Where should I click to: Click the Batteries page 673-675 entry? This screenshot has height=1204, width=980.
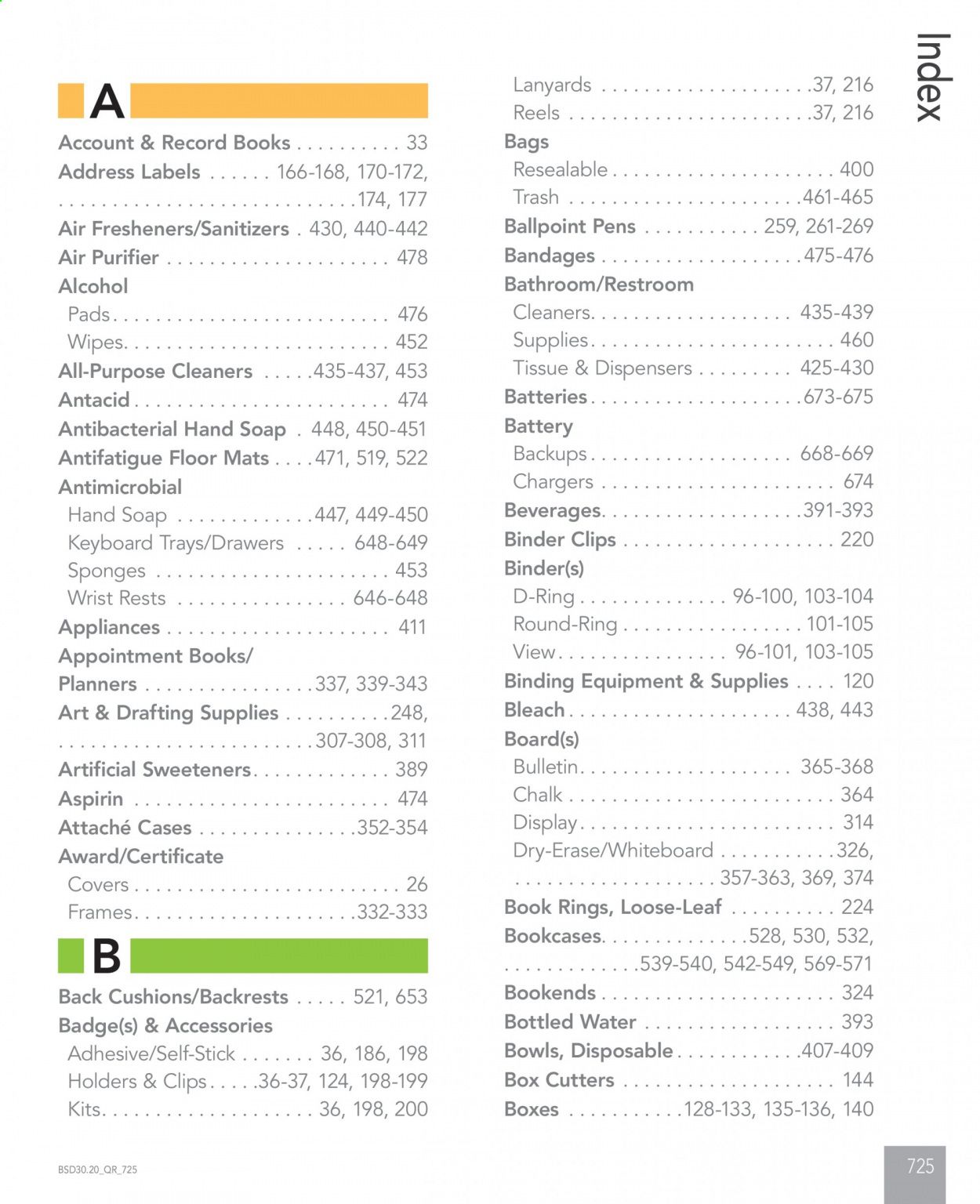pyautogui.click(x=689, y=397)
